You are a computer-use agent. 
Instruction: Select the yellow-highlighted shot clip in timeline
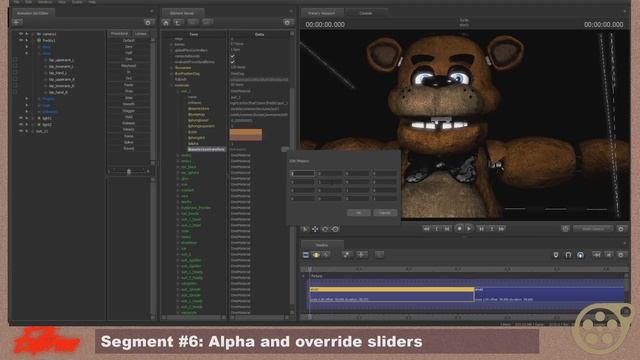click(391, 294)
